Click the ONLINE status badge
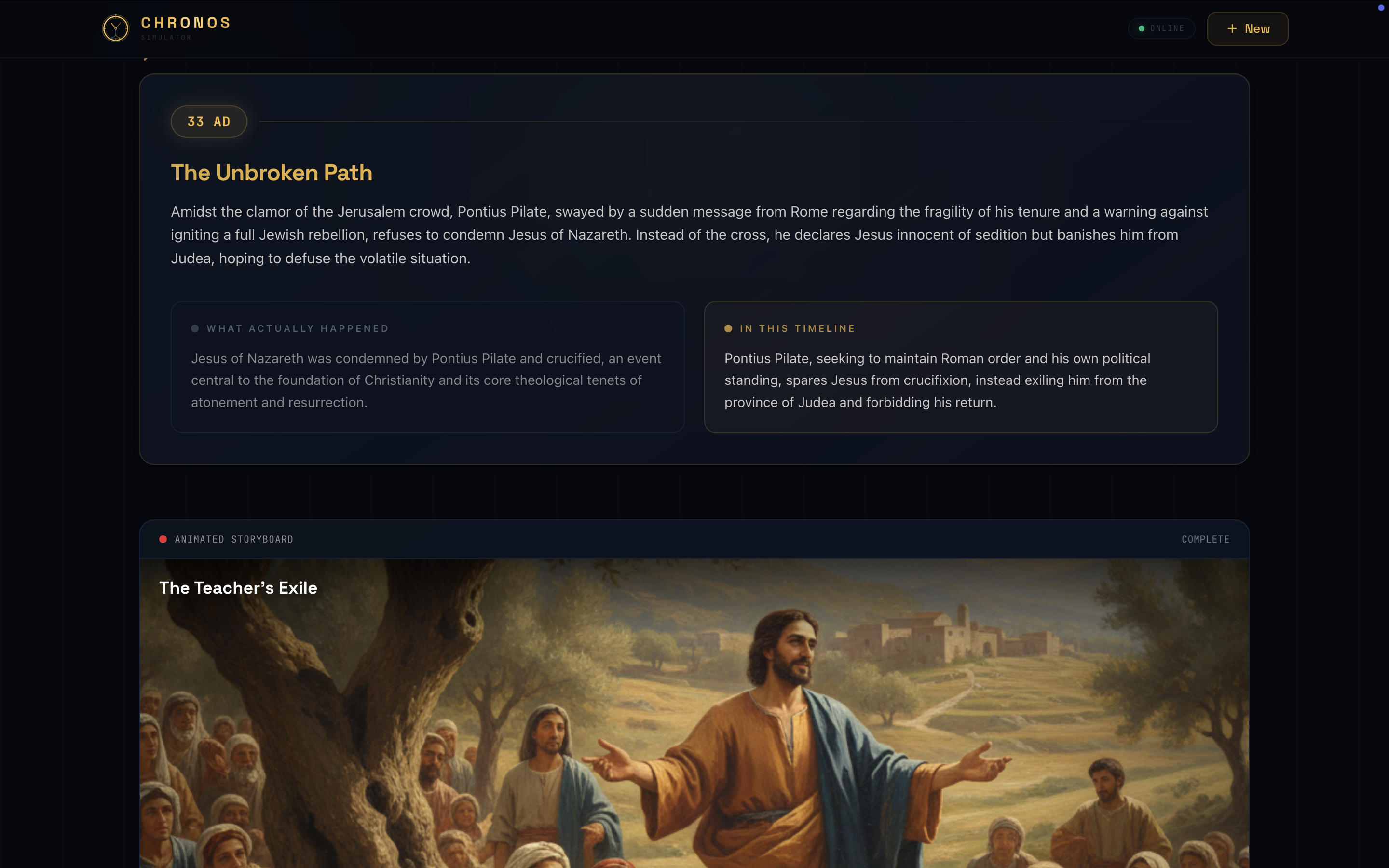1389x868 pixels. point(1161,28)
